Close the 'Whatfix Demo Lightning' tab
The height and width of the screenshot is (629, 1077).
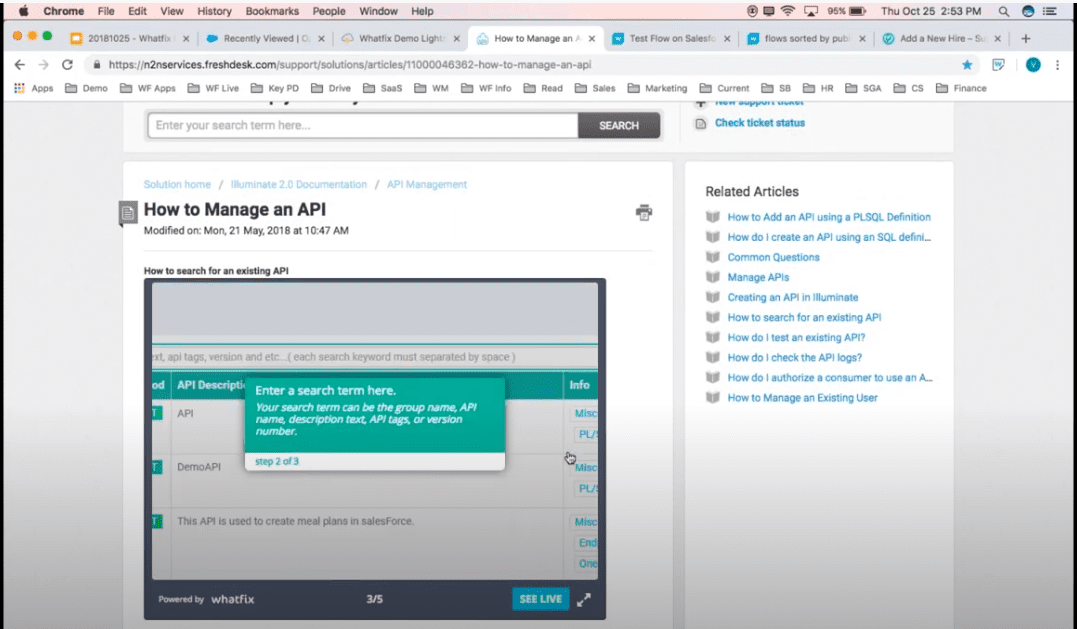tap(456, 38)
